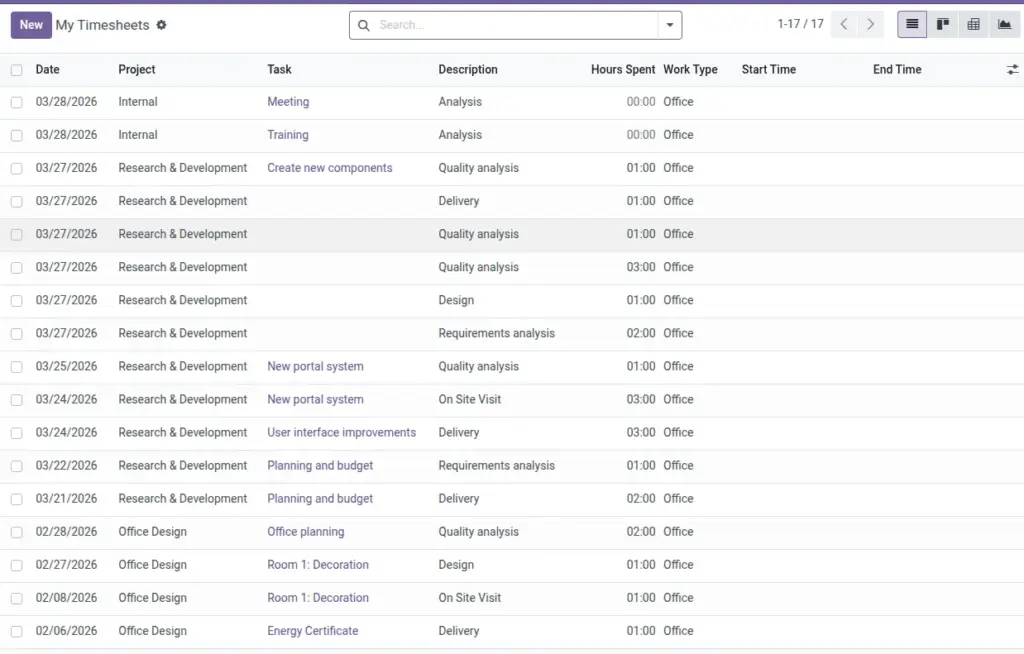Switch to kanban view
Screen dimensions: 1024x654
[x=942, y=25]
